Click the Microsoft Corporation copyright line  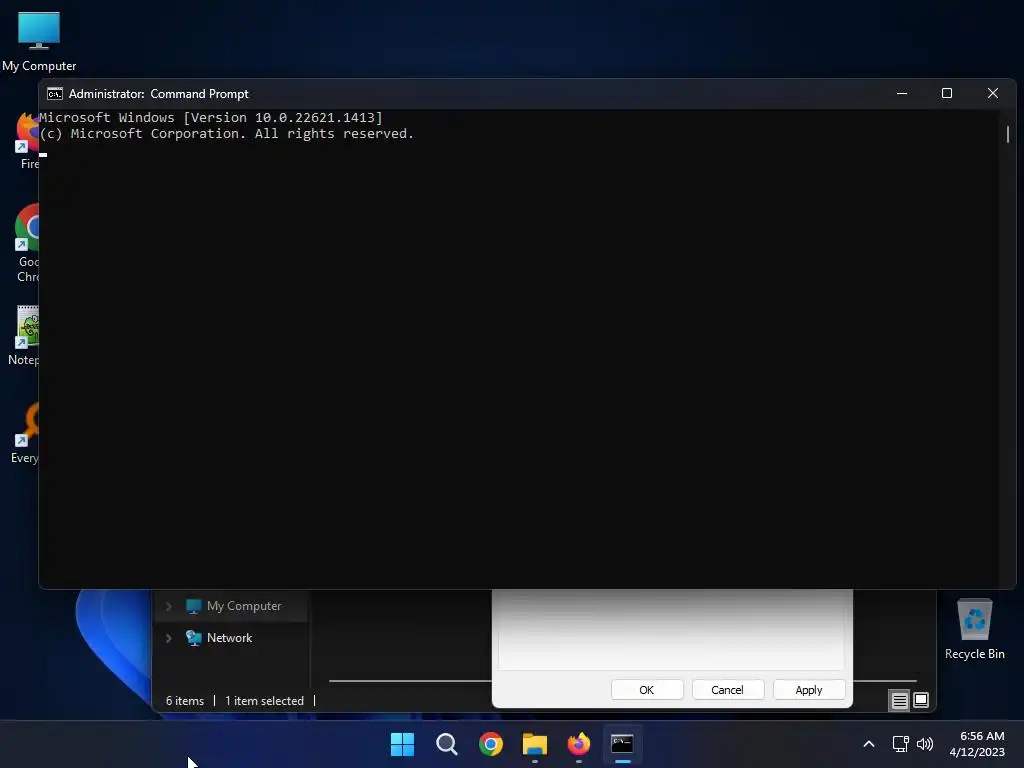pyautogui.click(x=227, y=133)
